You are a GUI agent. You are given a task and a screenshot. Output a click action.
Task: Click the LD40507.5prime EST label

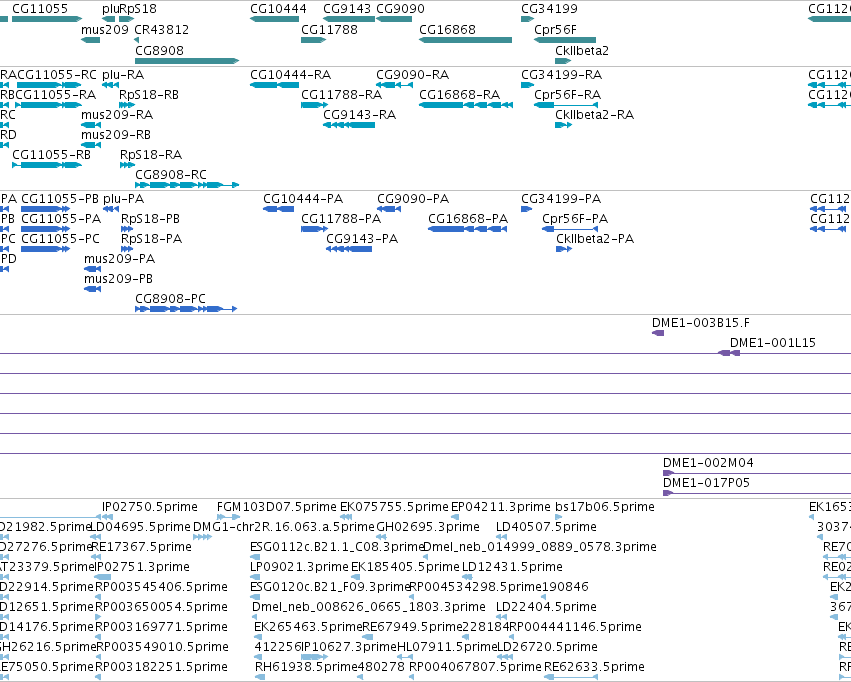547,527
